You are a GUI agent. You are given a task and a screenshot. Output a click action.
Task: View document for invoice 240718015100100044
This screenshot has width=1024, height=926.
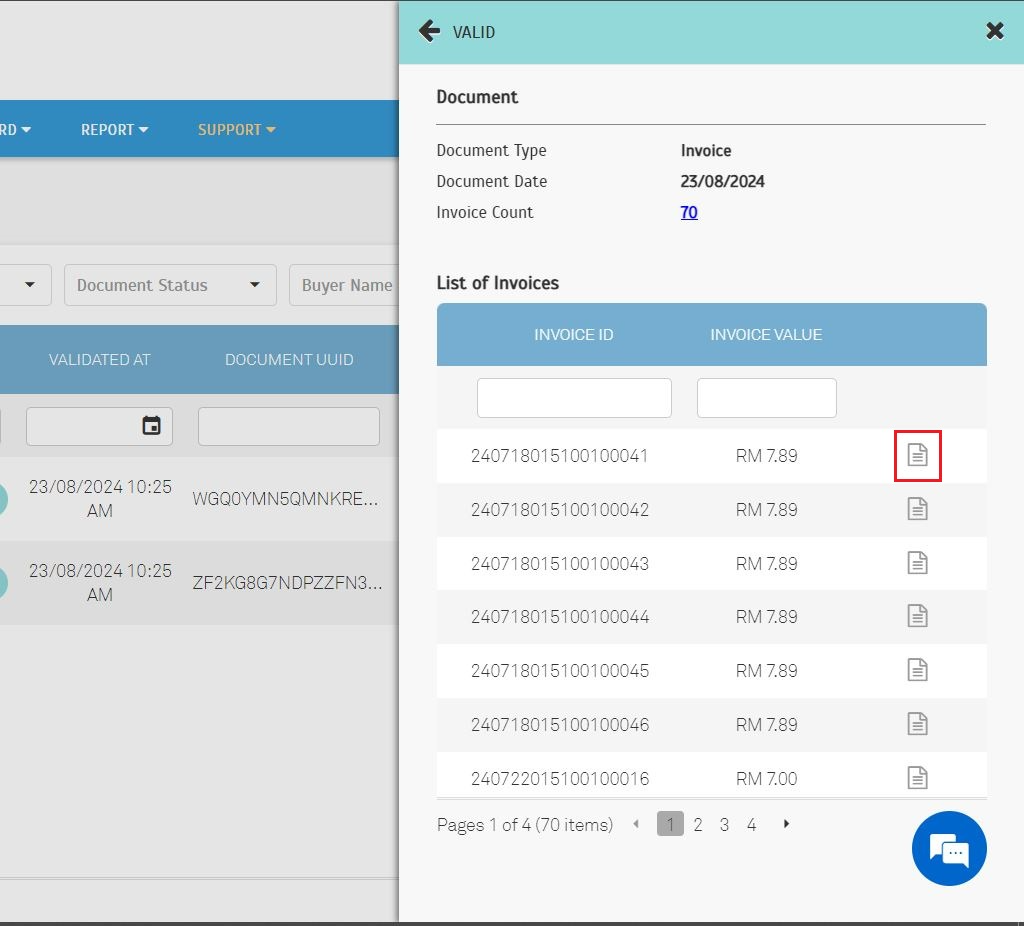917,617
